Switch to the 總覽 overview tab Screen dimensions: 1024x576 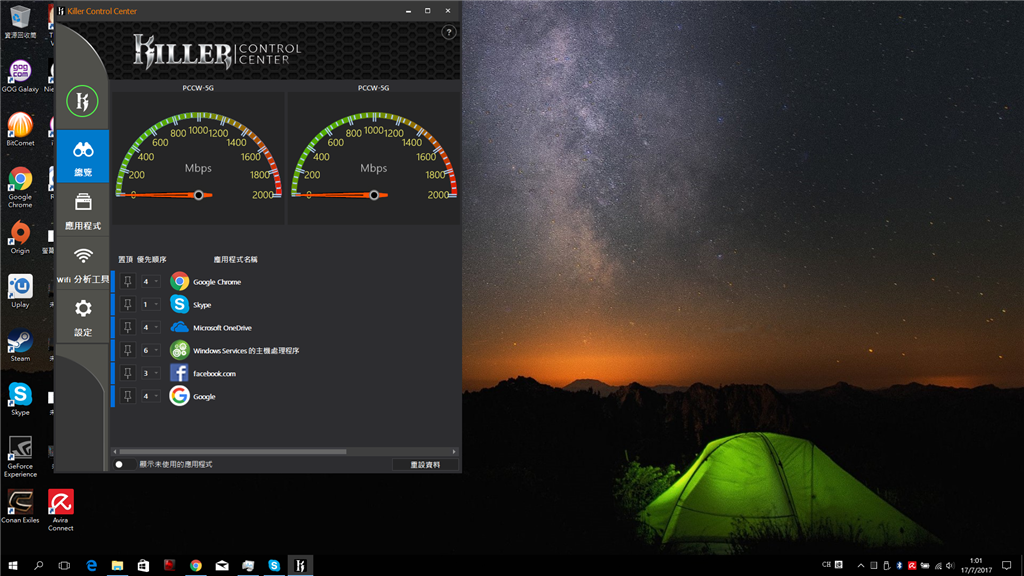pyautogui.click(x=83, y=157)
